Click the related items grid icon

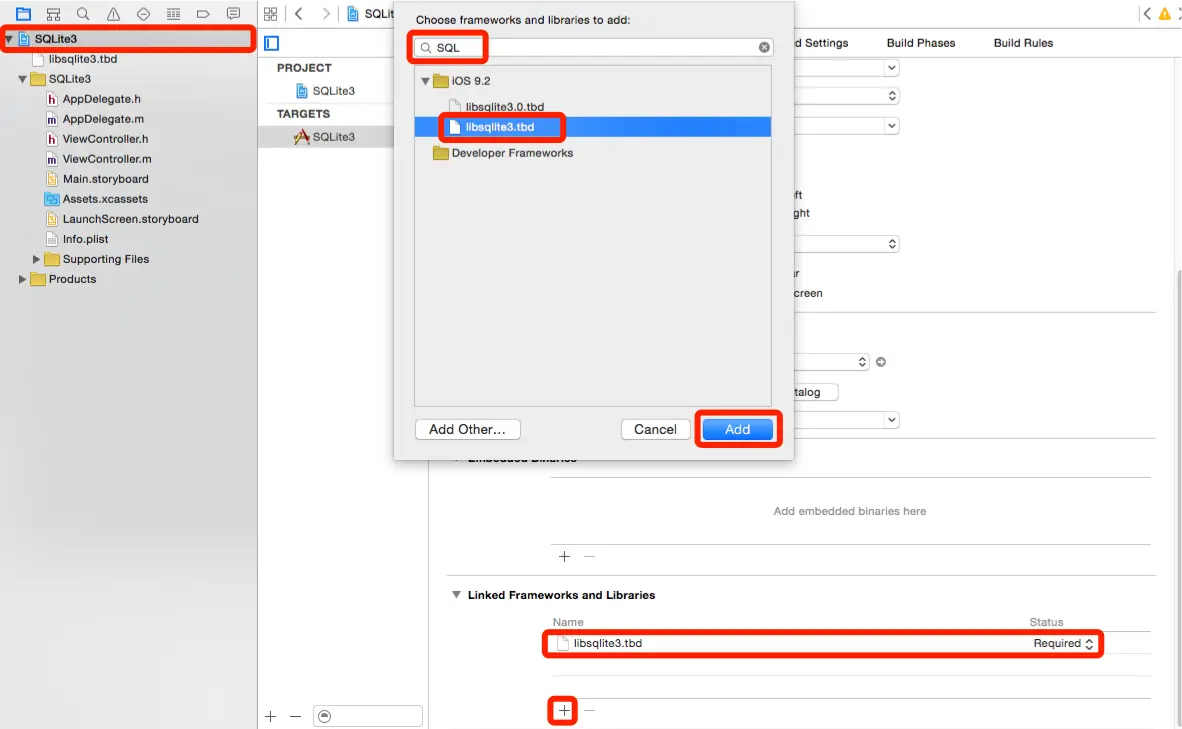[271, 14]
